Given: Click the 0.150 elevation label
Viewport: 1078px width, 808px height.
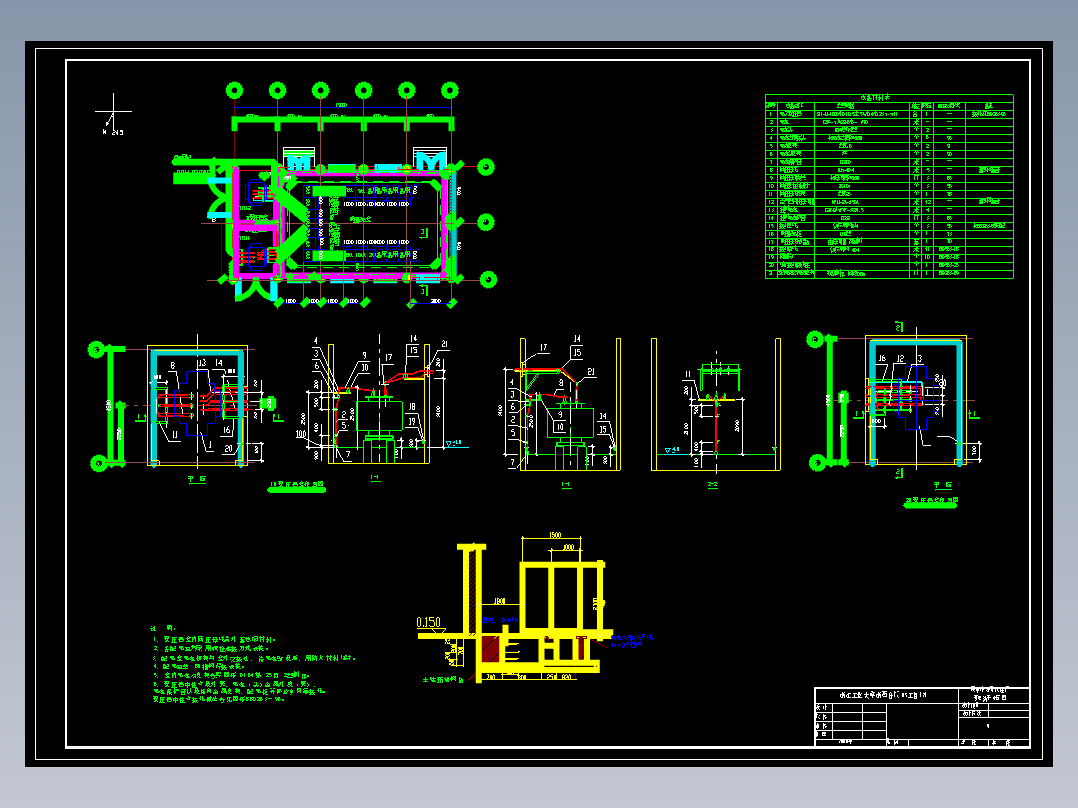Looking at the screenshot, I should (428, 622).
